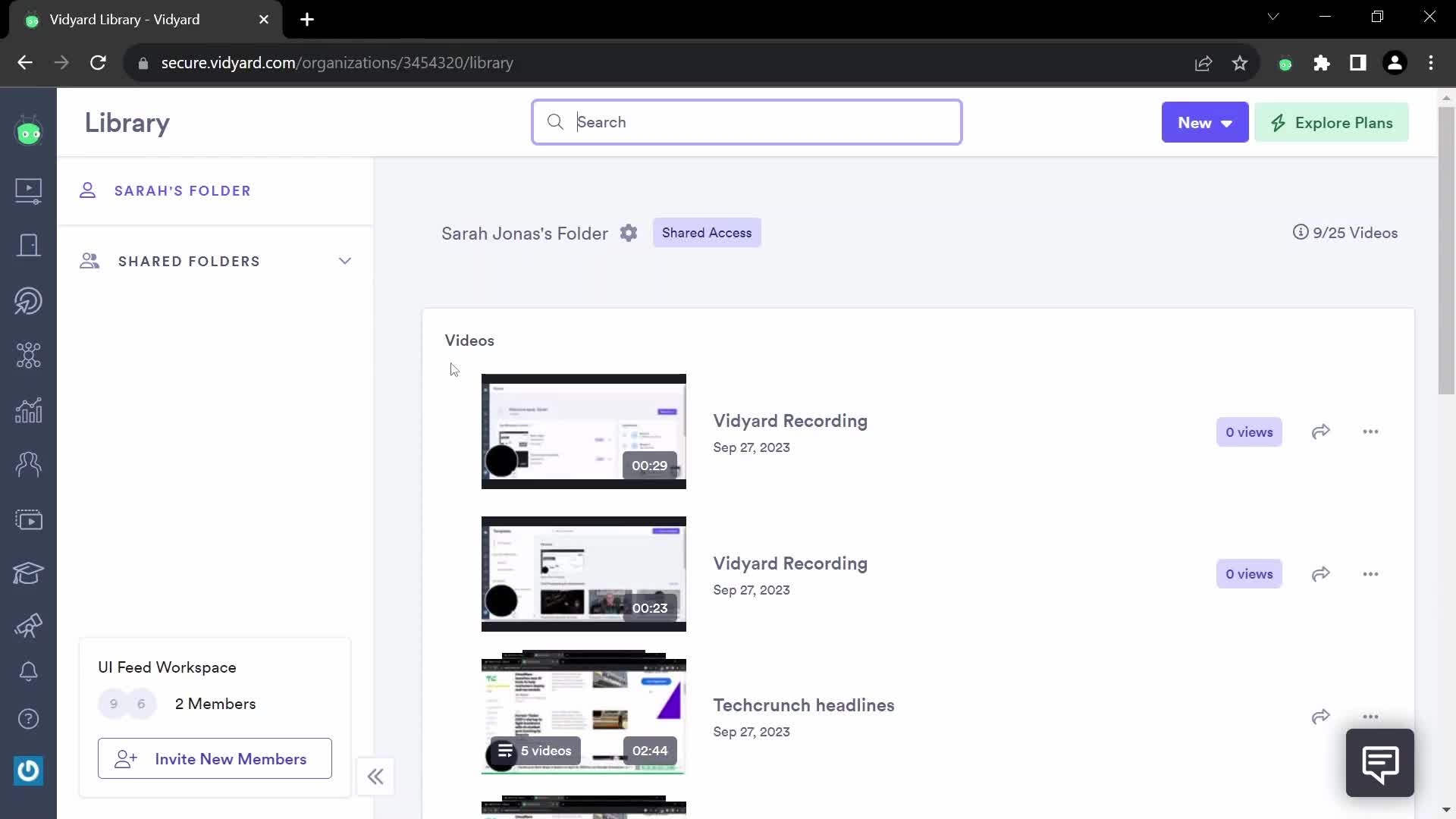
Task: Click Shared Access toggle on Sarah Jonas's Folder
Action: pyautogui.click(x=708, y=233)
